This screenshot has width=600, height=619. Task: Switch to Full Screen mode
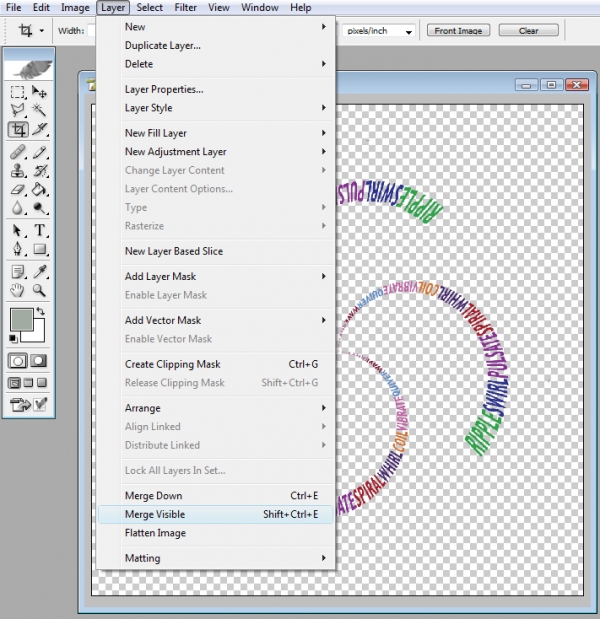click(x=42, y=383)
